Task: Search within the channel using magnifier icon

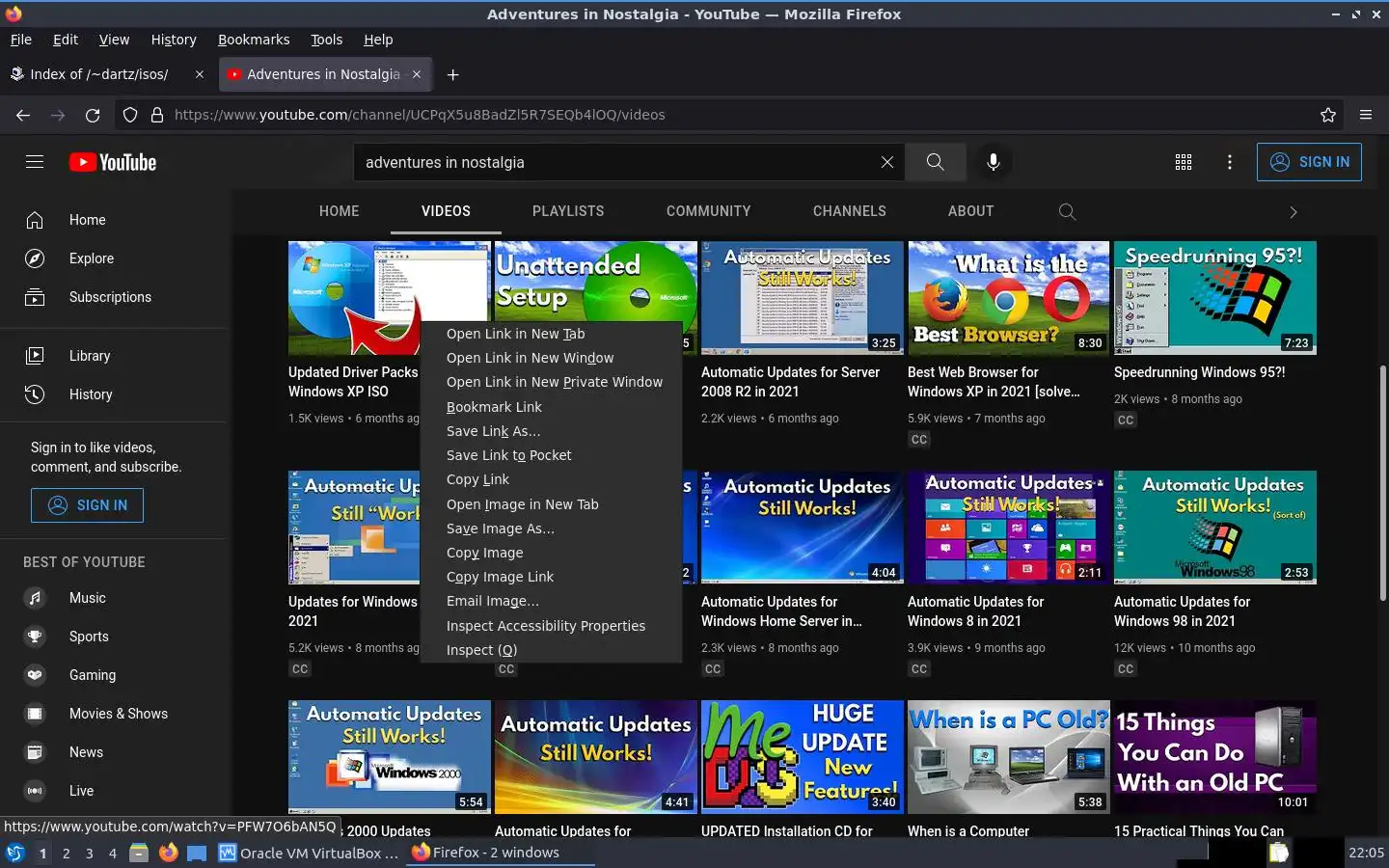Action: 1067,211
